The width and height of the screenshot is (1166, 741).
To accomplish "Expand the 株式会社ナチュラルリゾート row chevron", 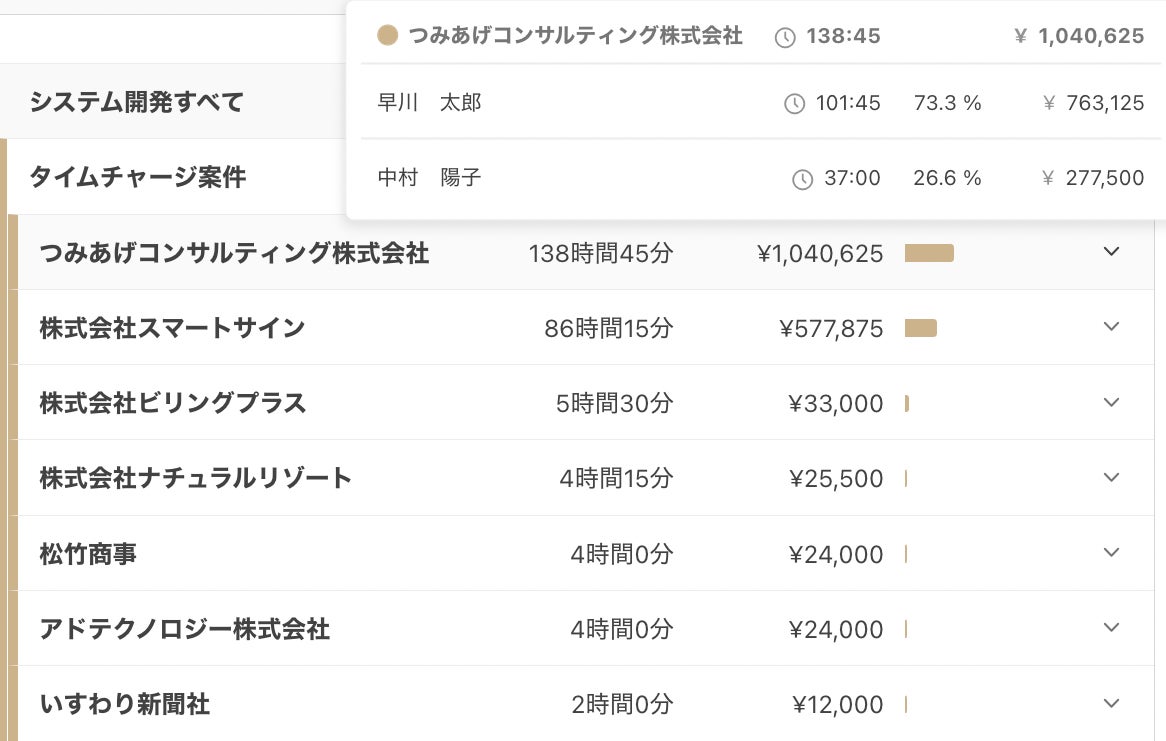I will [1111, 477].
